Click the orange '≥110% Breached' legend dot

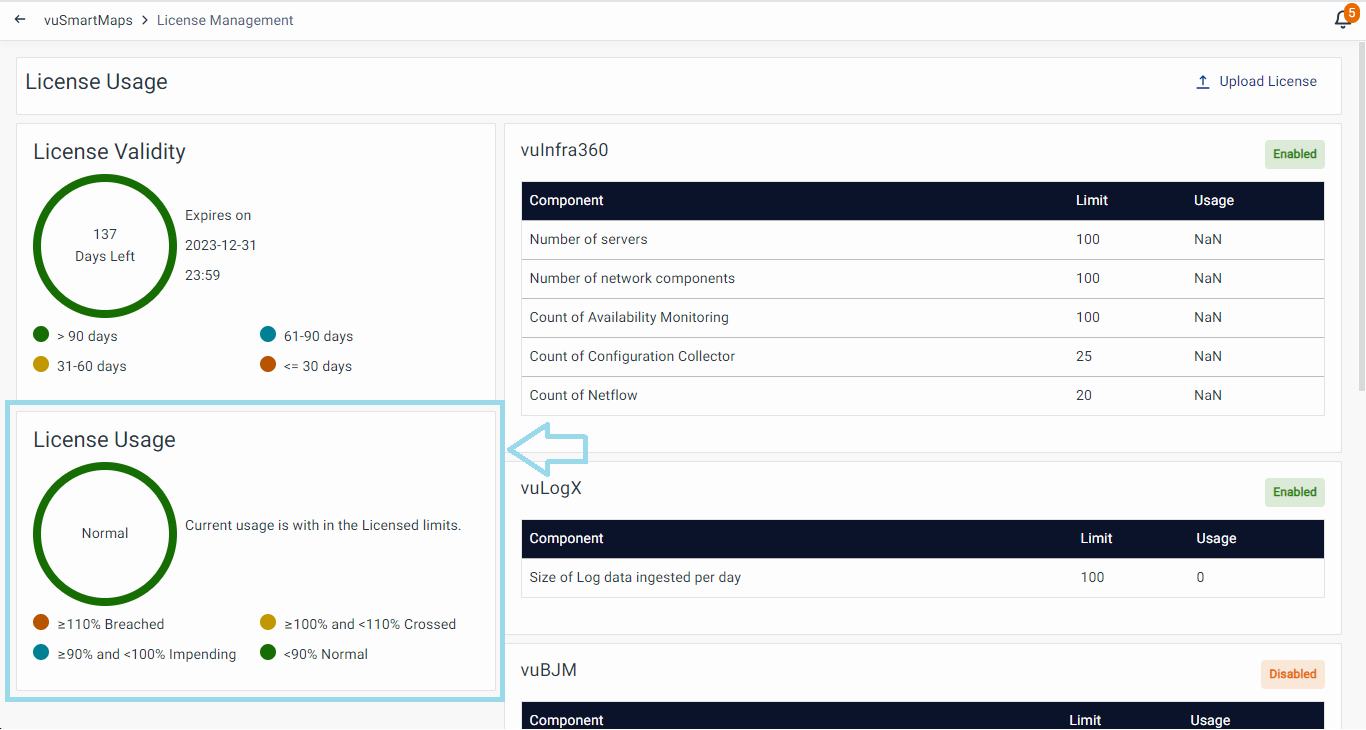click(x=41, y=623)
